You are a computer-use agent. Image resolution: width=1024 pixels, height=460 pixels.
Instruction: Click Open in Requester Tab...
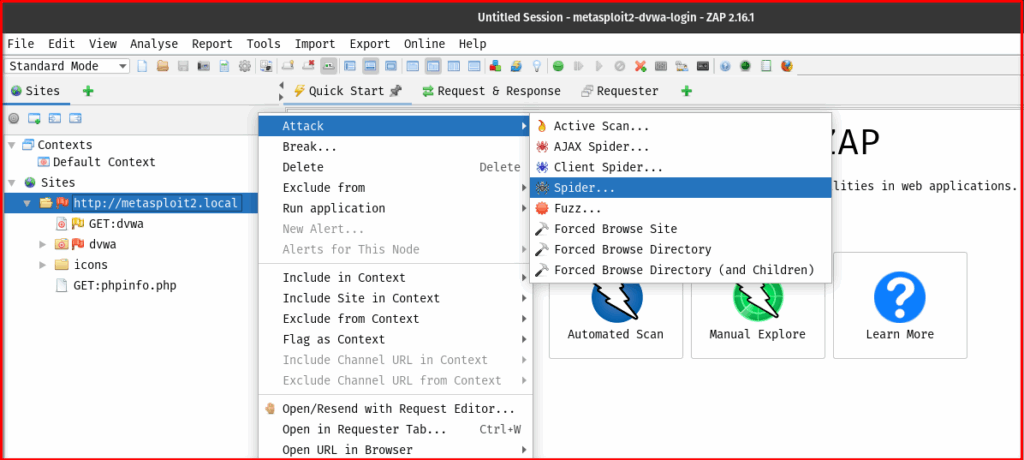pyautogui.click(x=396, y=429)
